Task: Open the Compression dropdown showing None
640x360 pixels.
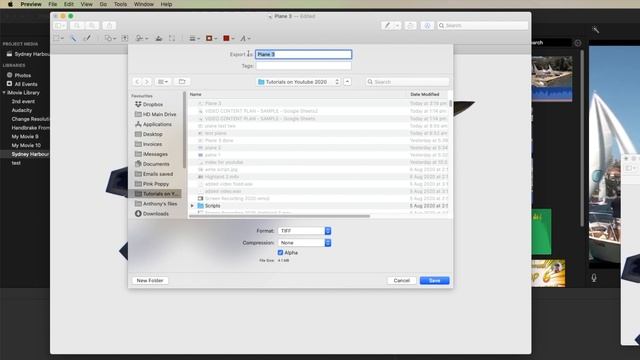Action: tap(304, 243)
